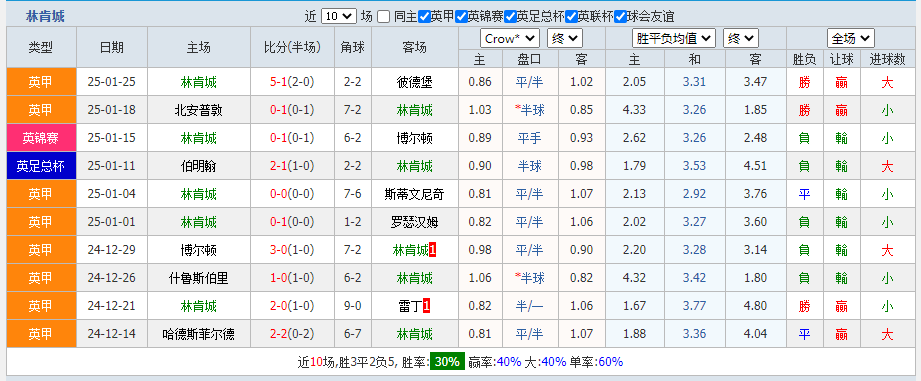Click the green 30% win rate badge
The width and height of the screenshot is (921, 381).
coord(447,362)
